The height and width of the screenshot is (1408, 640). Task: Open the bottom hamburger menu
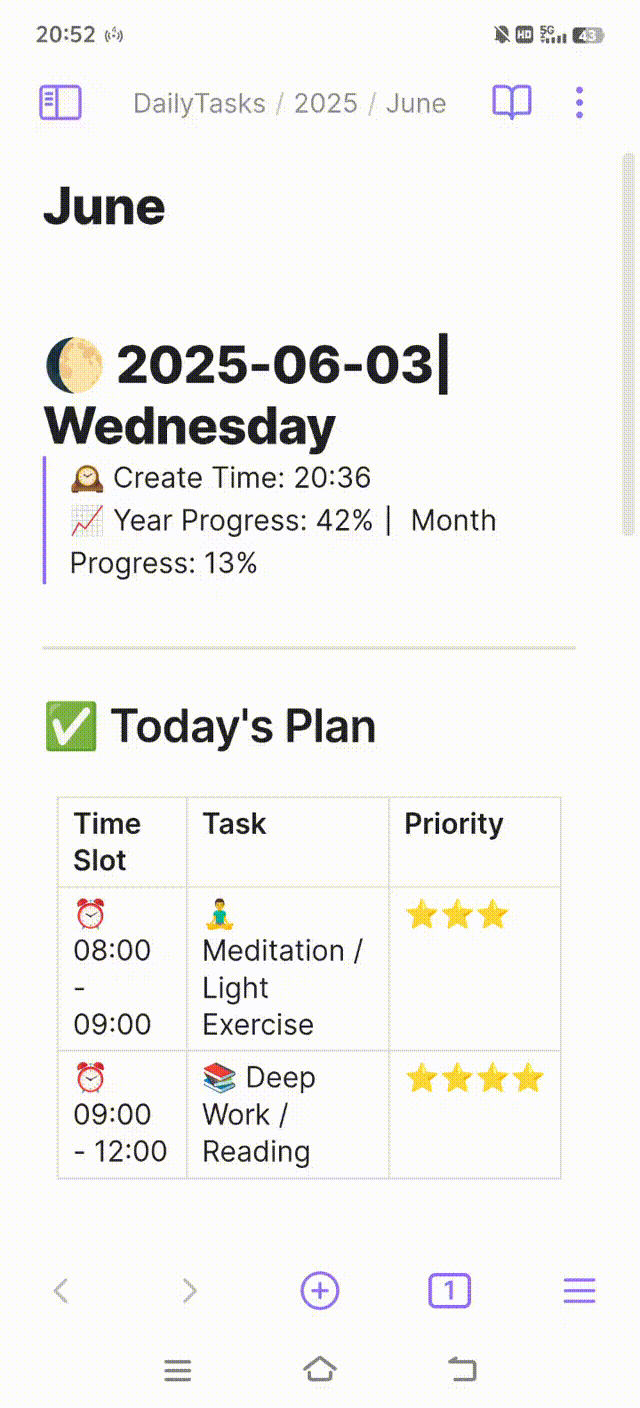(x=579, y=1291)
